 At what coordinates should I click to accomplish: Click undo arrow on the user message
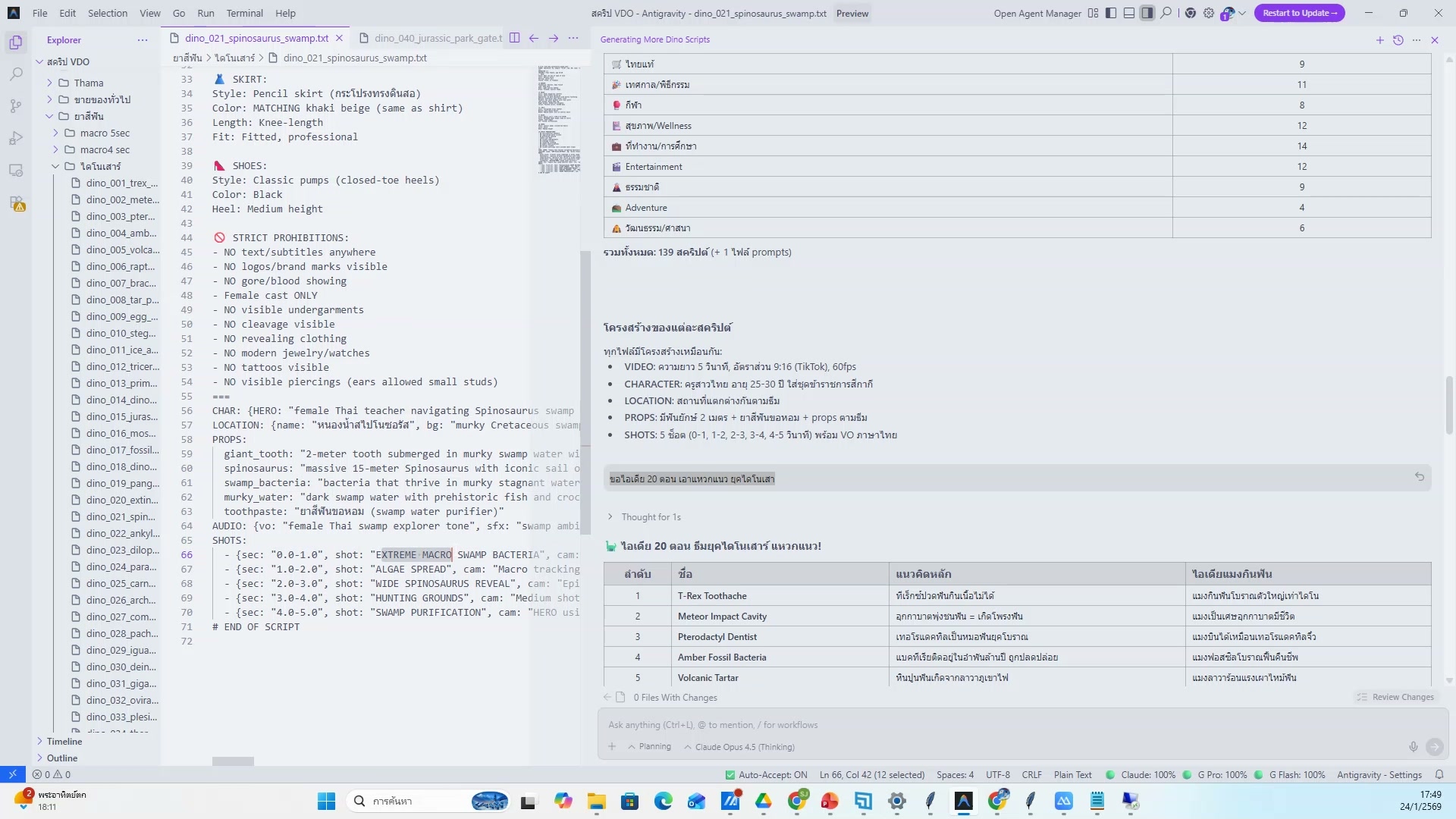pos(1419,477)
